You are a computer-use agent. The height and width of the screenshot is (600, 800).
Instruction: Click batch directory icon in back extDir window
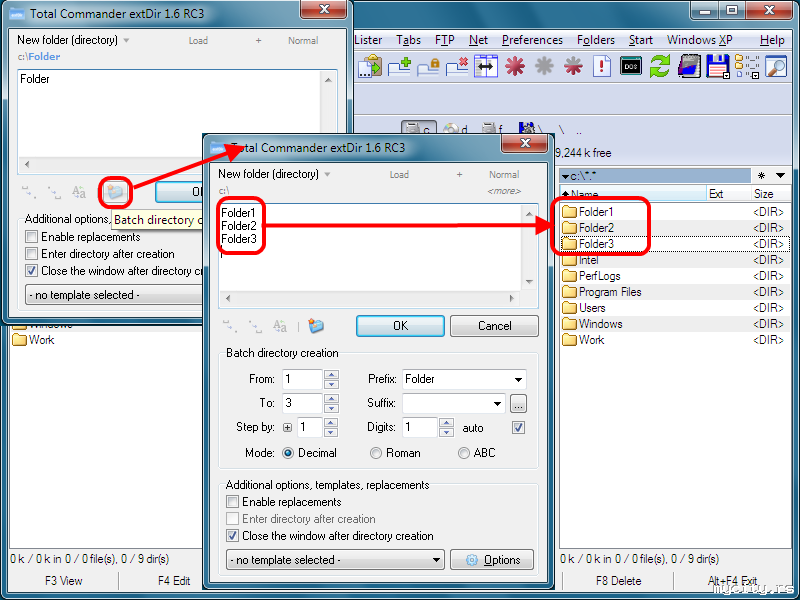point(115,192)
